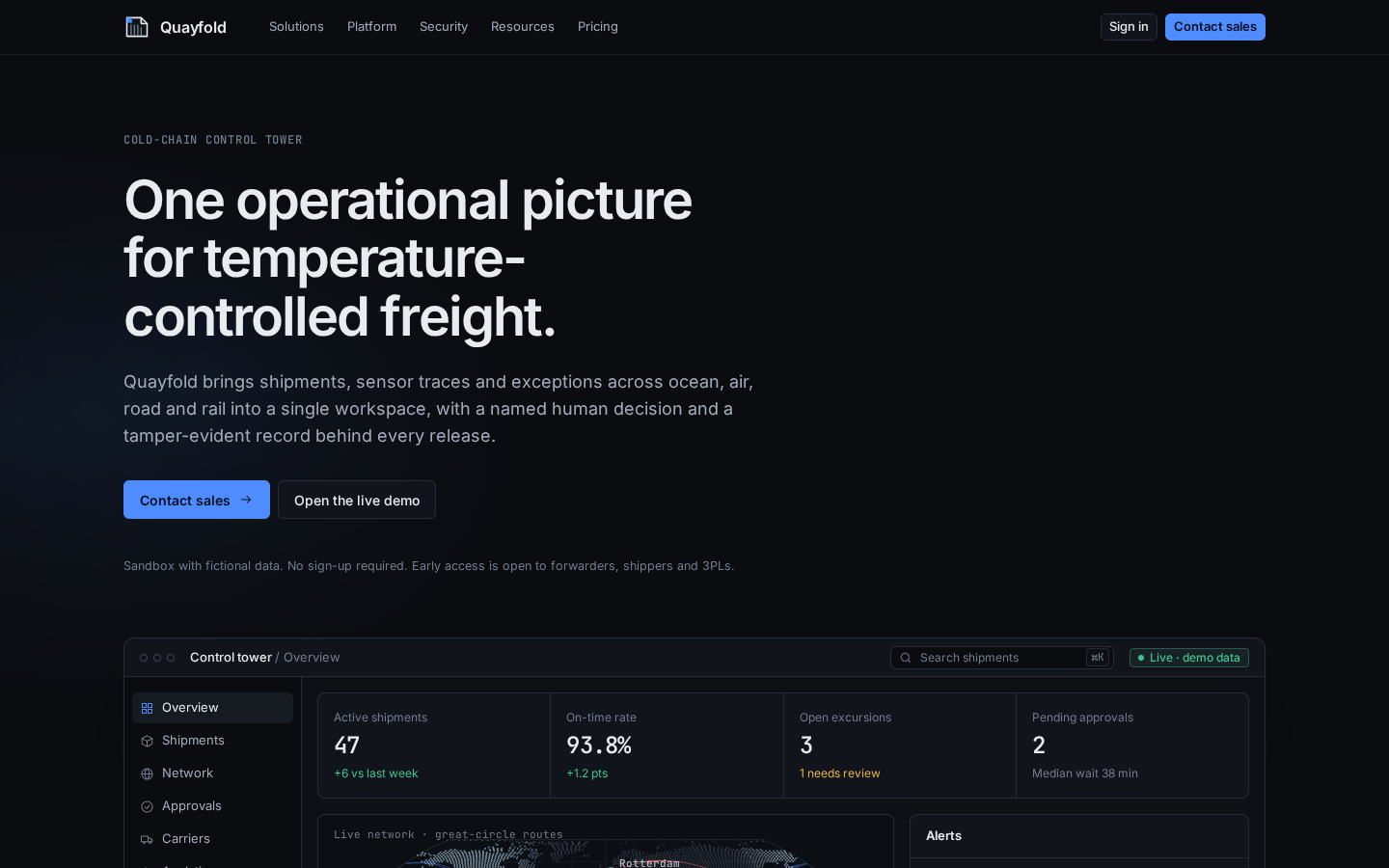Image resolution: width=1389 pixels, height=868 pixels.
Task: Click the Sign in button
Action: (1129, 27)
